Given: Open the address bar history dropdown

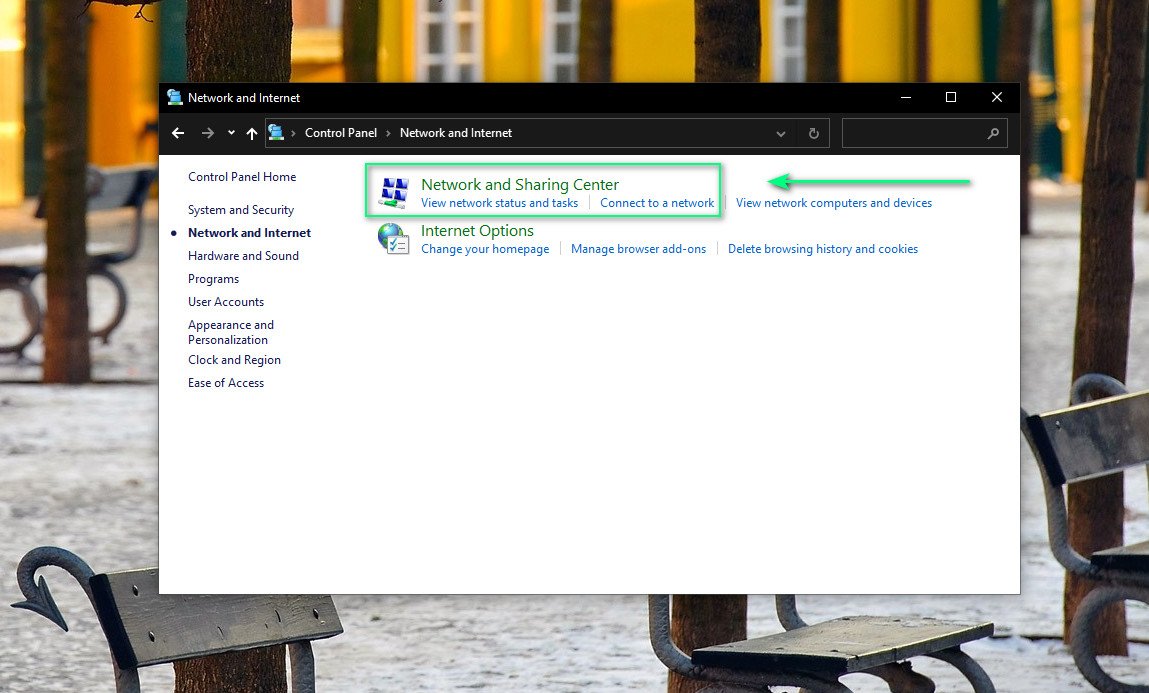Looking at the screenshot, I should 780,133.
